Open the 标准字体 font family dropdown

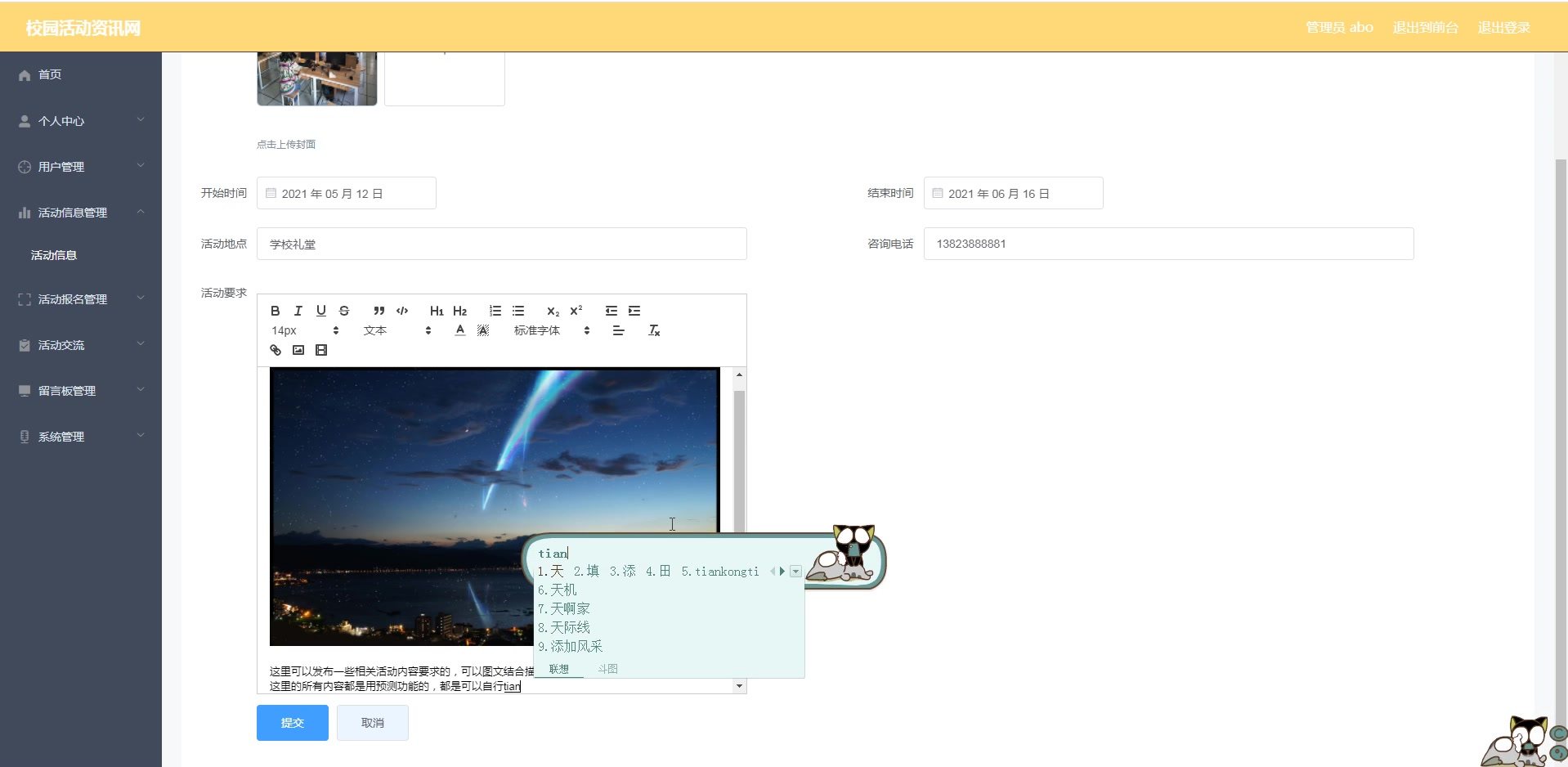click(x=552, y=330)
